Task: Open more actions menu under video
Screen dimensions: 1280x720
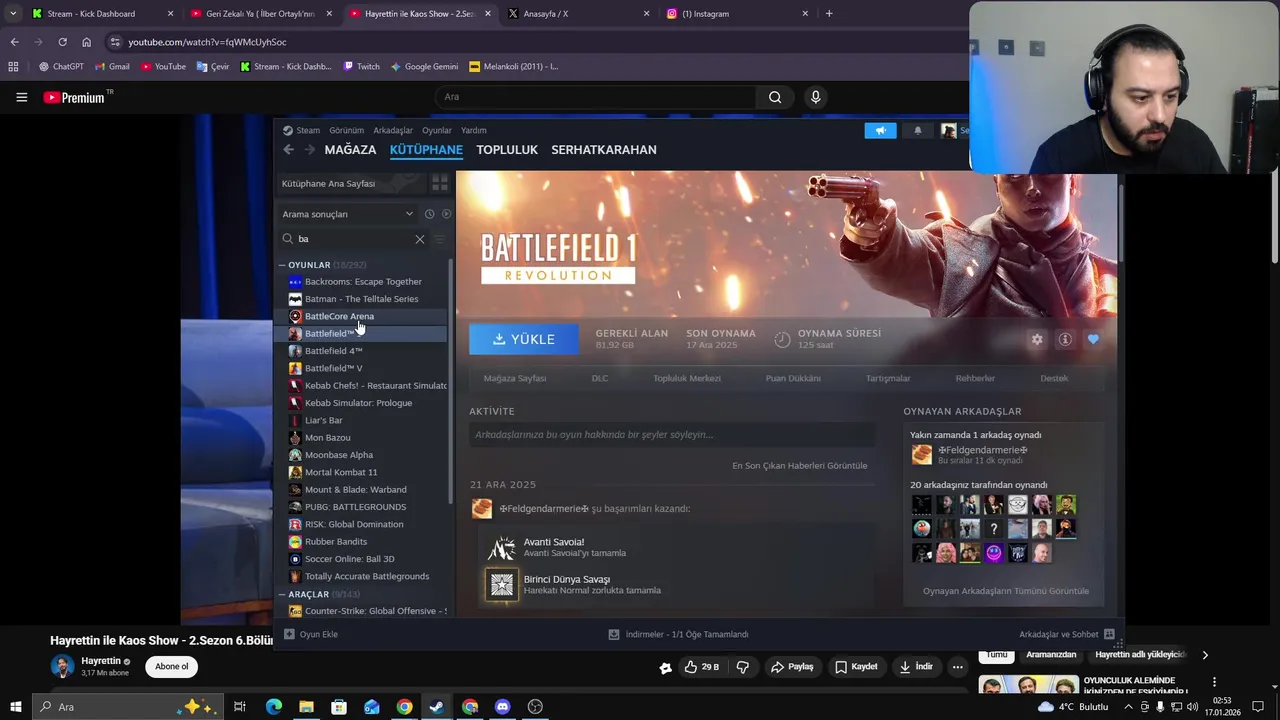Action: click(x=957, y=667)
